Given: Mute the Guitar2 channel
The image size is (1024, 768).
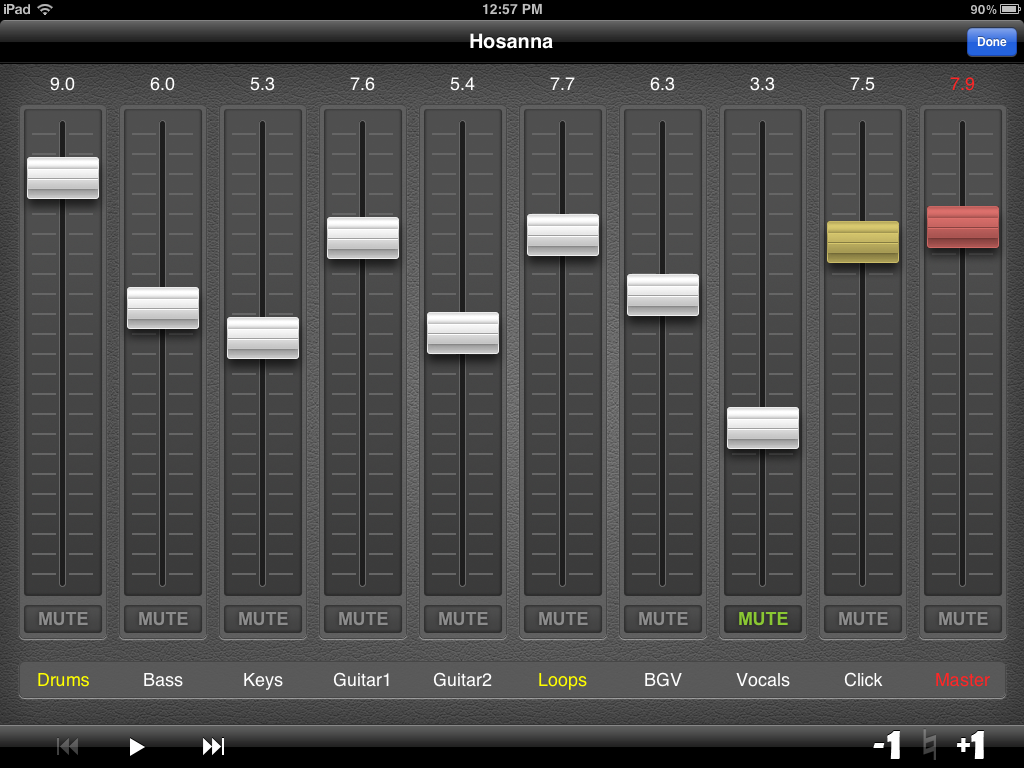Looking at the screenshot, I should pyautogui.click(x=462, y=618).
